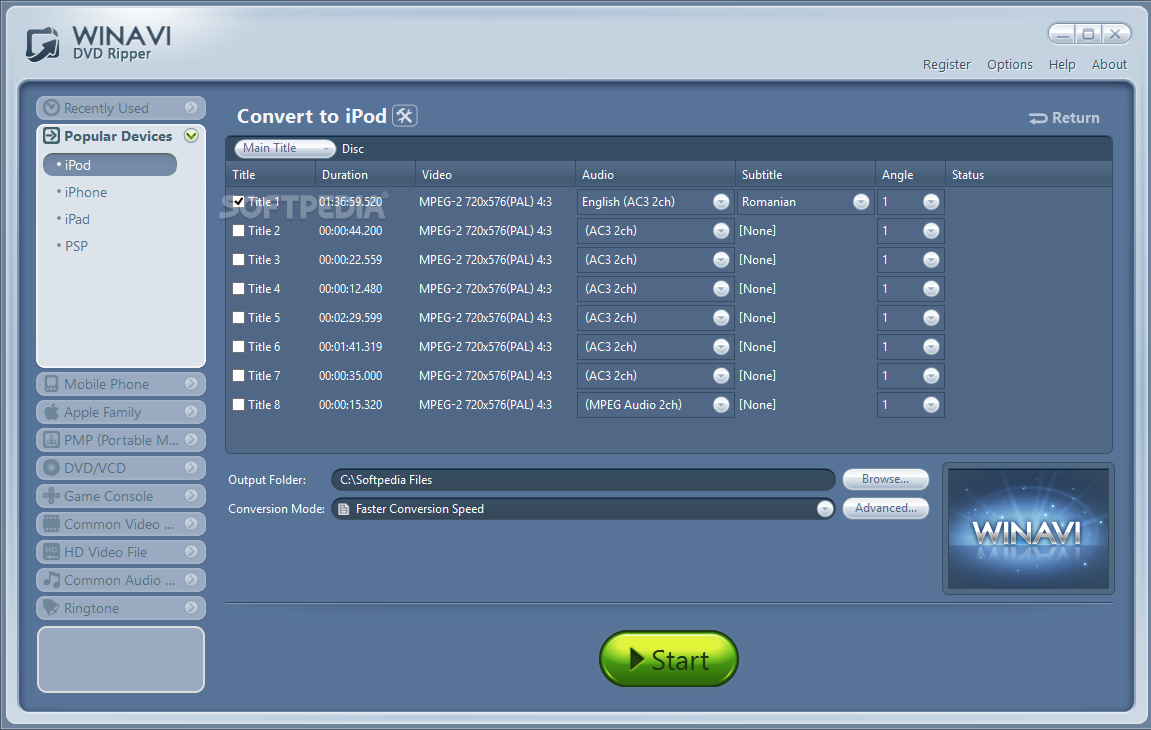Click the Common Video film icon
The width and height of the screenshot is (1151, 730).
51,524
